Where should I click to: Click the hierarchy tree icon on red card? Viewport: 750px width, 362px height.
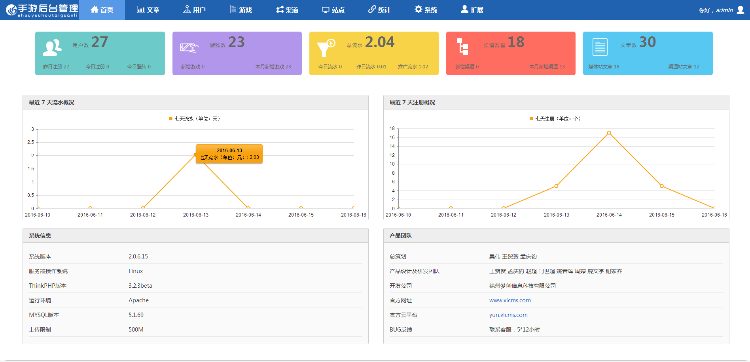(x=462, y=47)
